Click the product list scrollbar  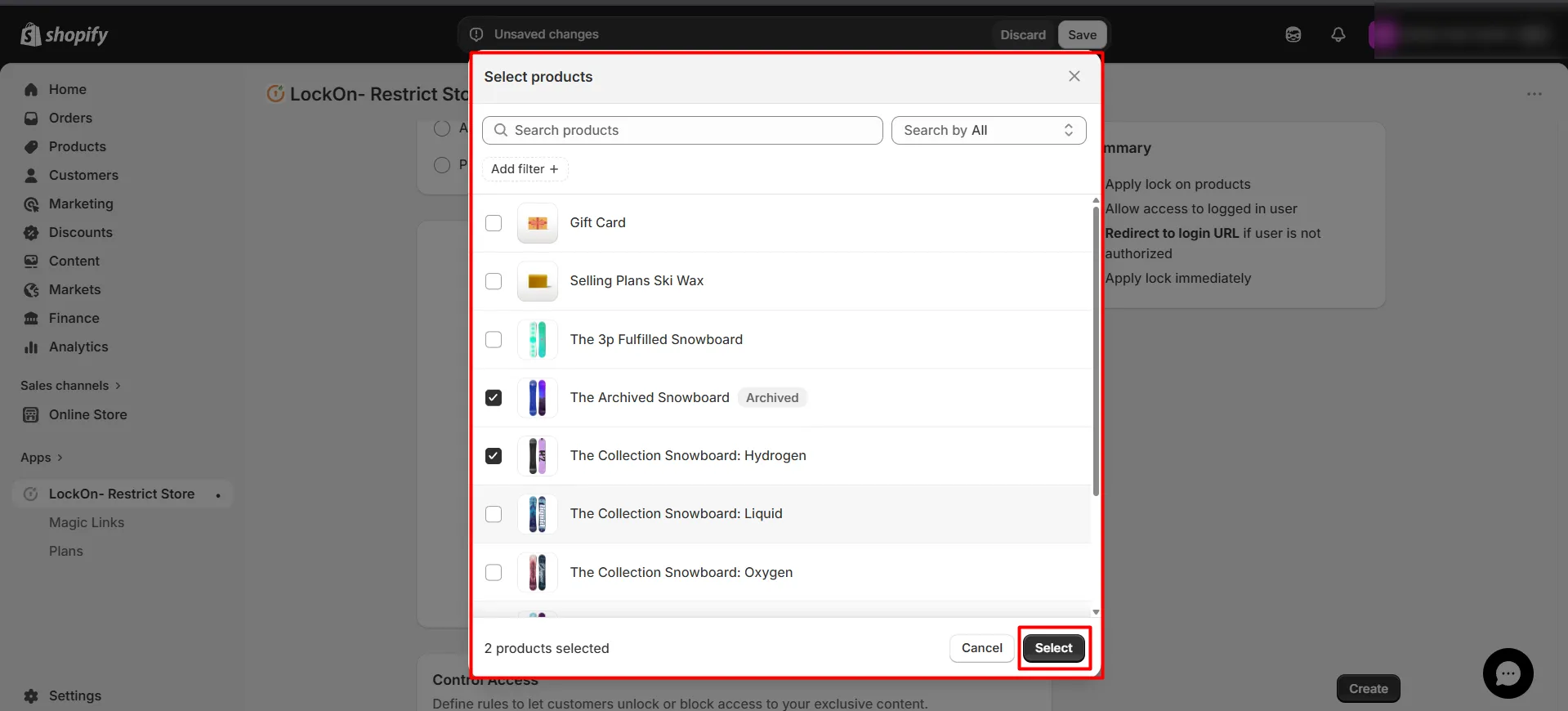(1096, 351)
